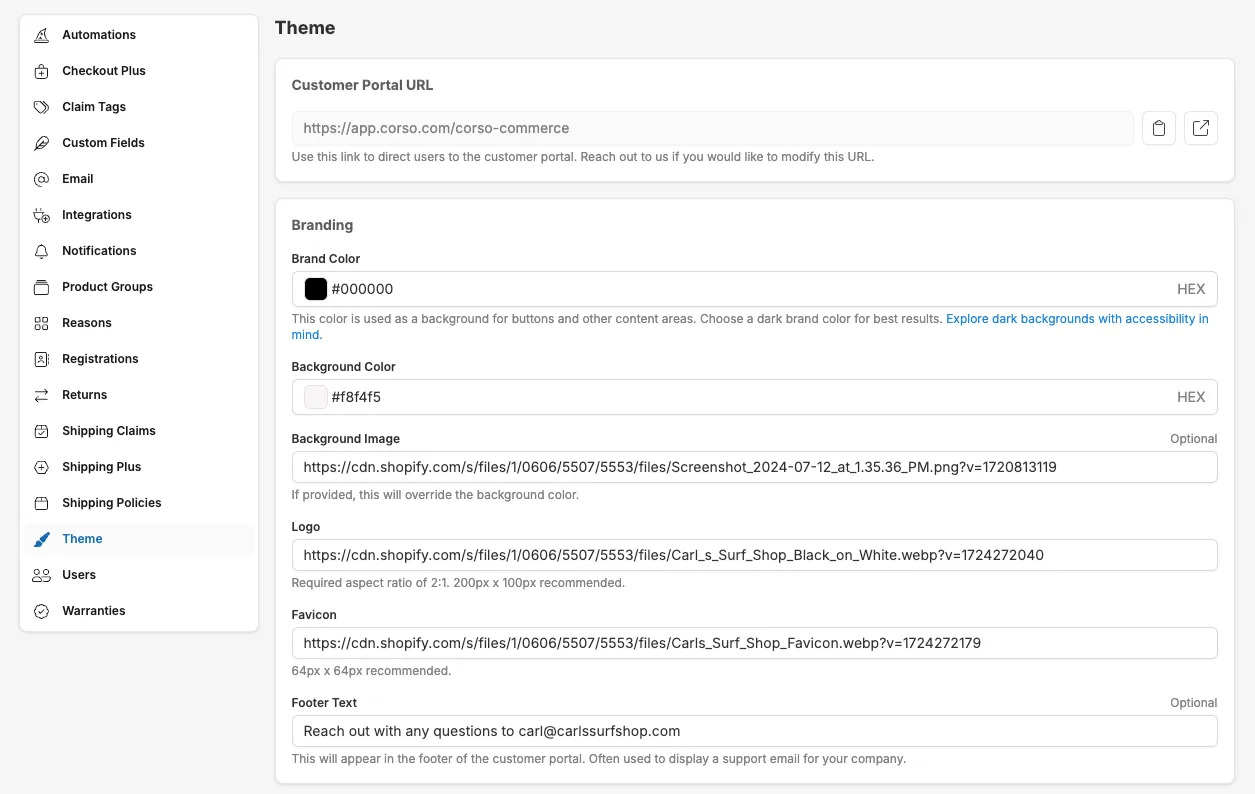The height and width of the screenshot is (794, 1255).
Task: Open the Product Groups section
Action: 107,287
